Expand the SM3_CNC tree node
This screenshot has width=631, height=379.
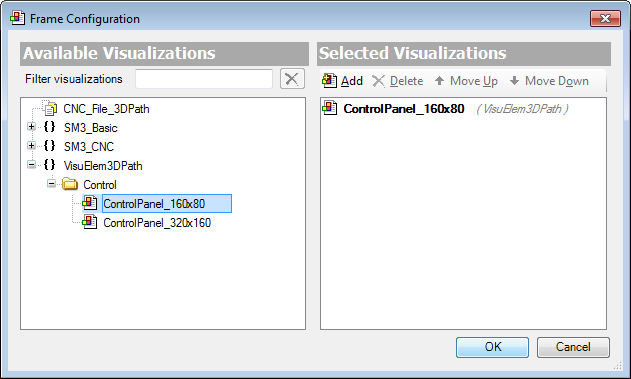point(31,146)
